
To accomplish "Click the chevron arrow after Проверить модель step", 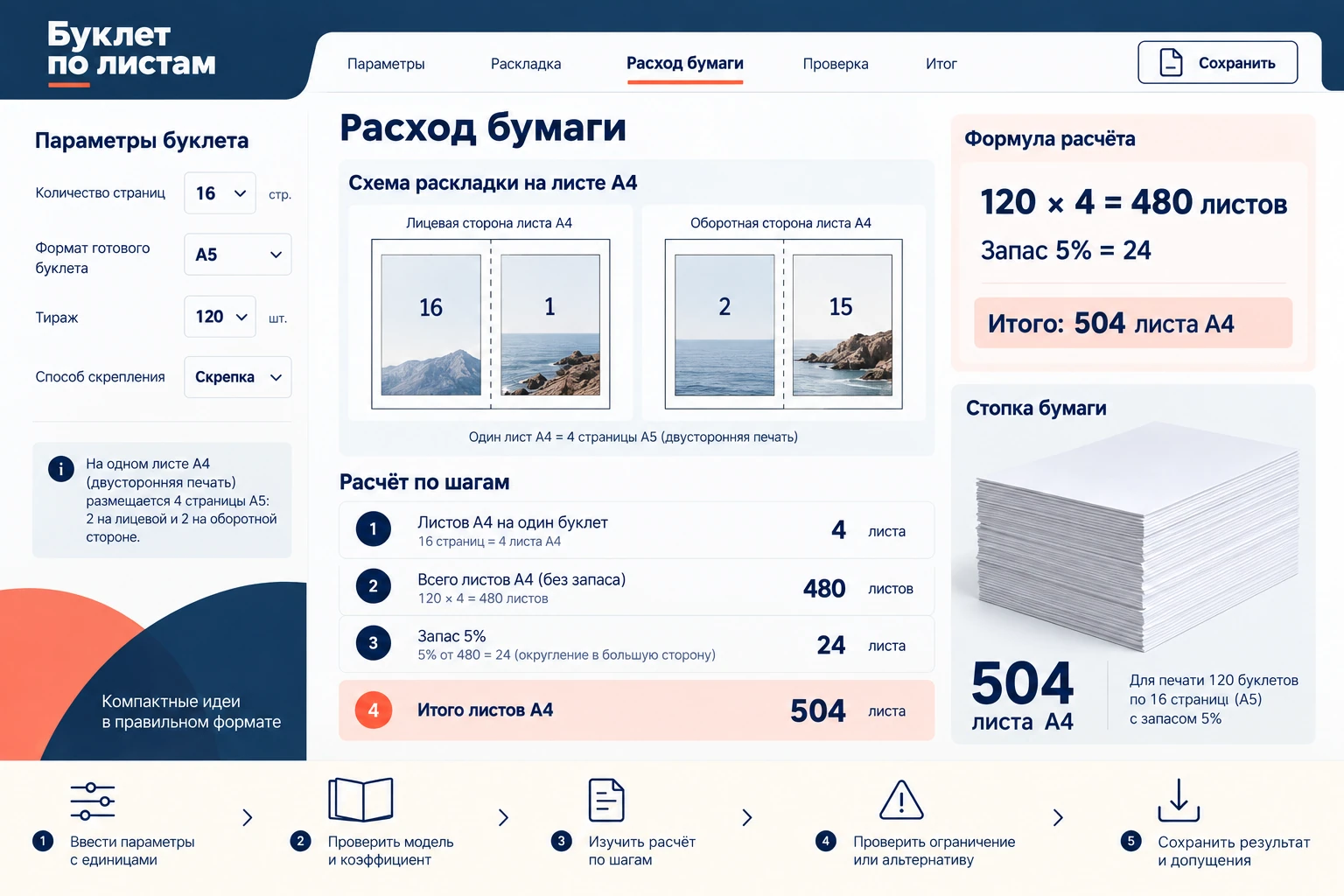I will [503, 817].
